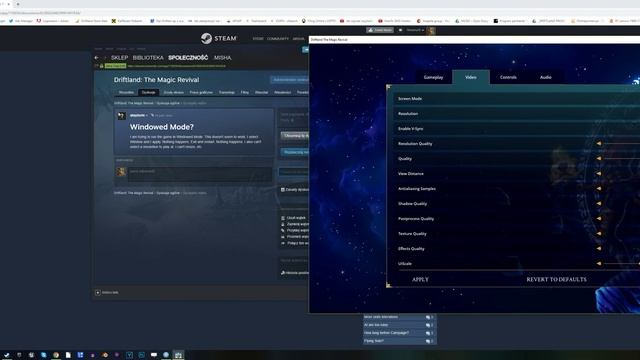Open the 'AI are too easy' discussion
The height and width of the screenshot is (360, 640).
[376, 325]
